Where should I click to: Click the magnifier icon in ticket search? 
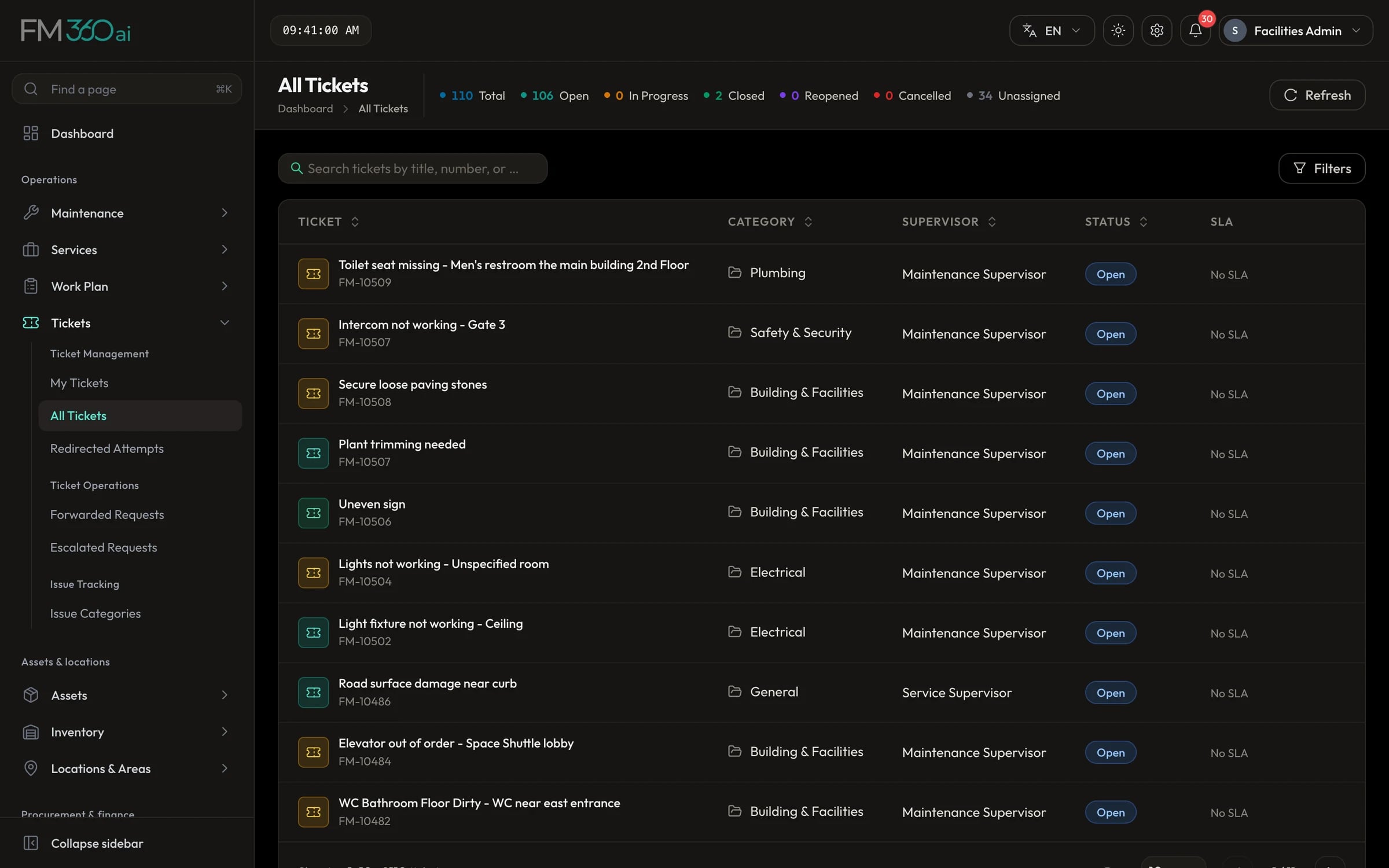coord(296,168)
